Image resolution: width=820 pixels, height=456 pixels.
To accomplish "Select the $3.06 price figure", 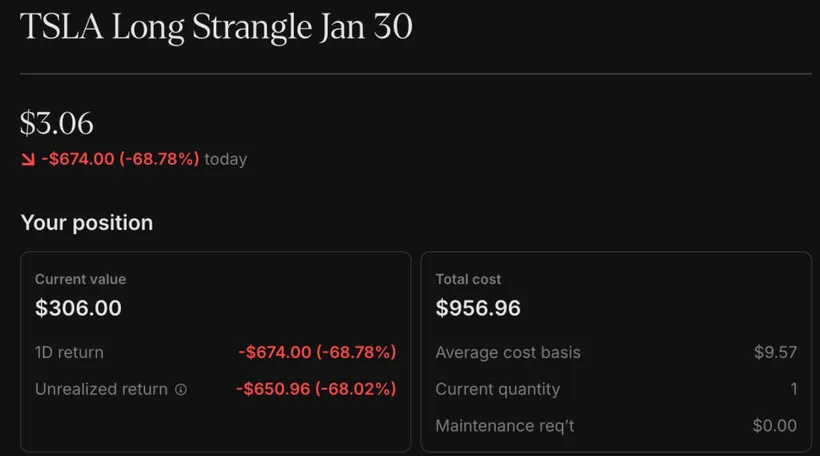I will 57,123.
